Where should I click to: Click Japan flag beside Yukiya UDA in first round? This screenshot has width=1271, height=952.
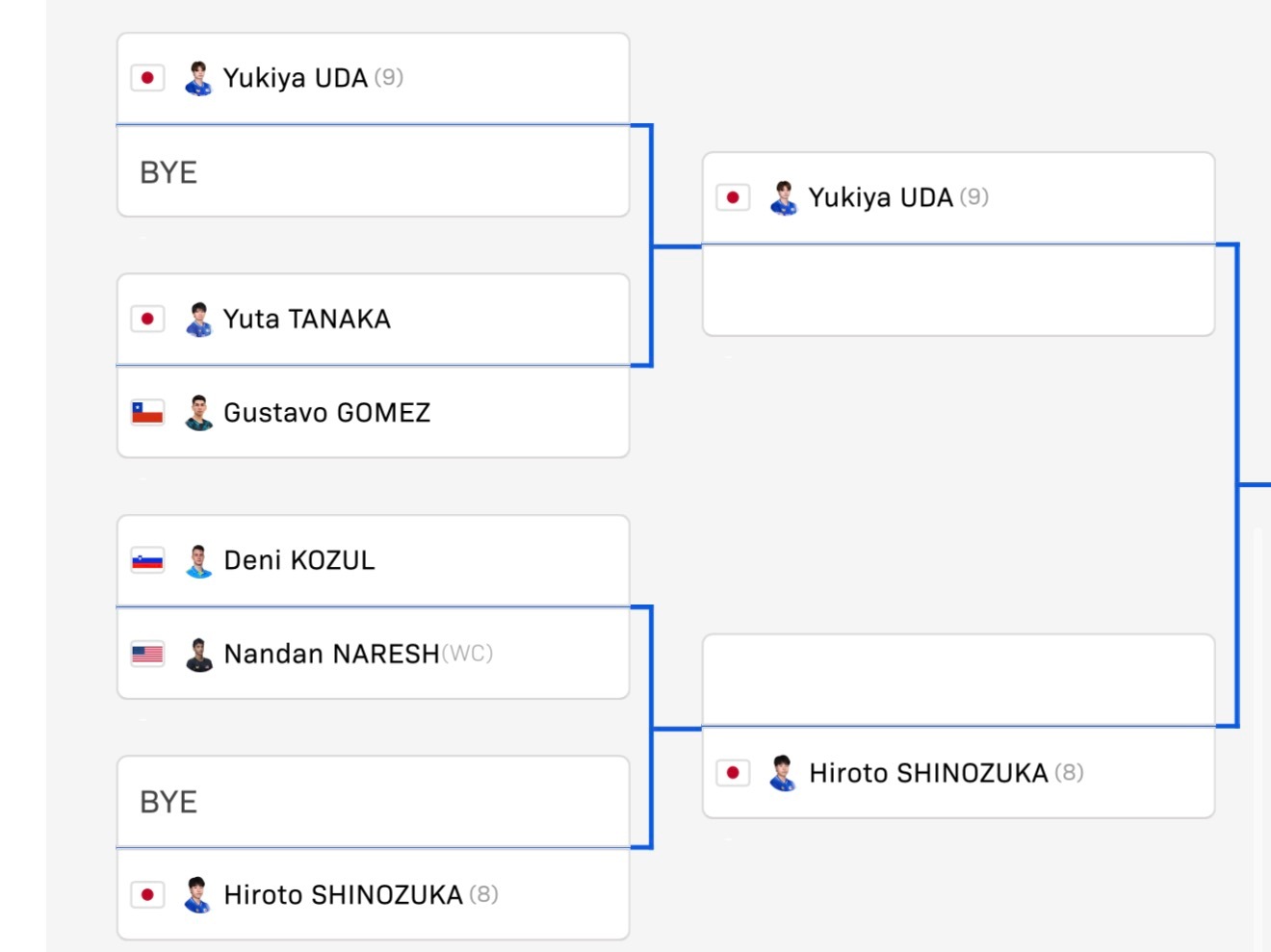(x=147, y=78)
